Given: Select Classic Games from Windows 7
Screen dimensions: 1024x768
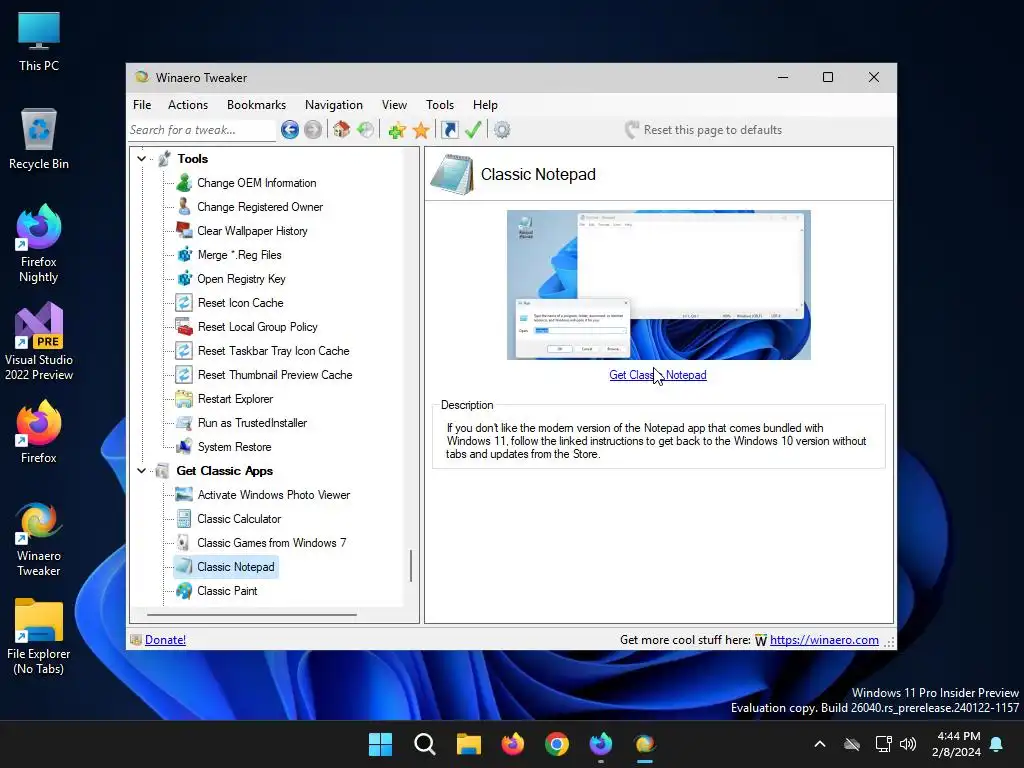Looking at the screenshot, I should pos(272,543).
